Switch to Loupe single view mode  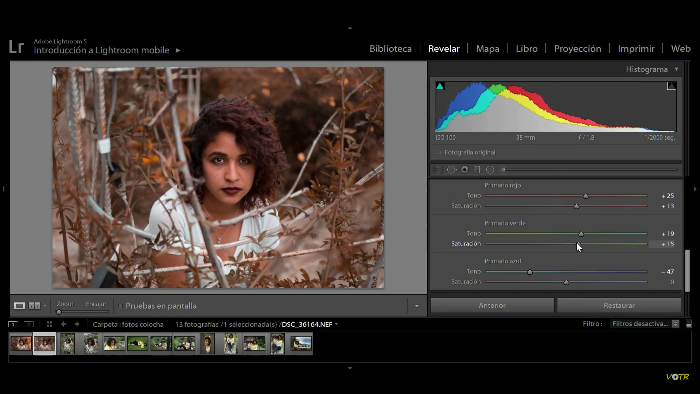(19, 306)
